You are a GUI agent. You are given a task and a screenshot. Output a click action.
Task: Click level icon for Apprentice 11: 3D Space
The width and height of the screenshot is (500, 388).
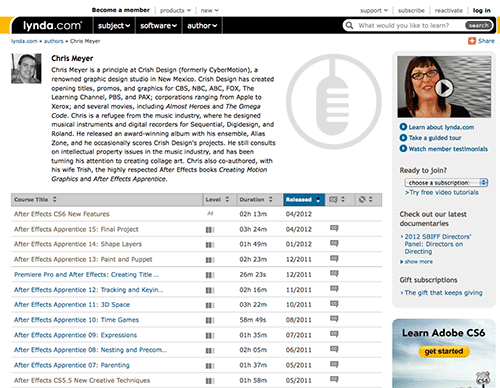click(x=210, y=305)
